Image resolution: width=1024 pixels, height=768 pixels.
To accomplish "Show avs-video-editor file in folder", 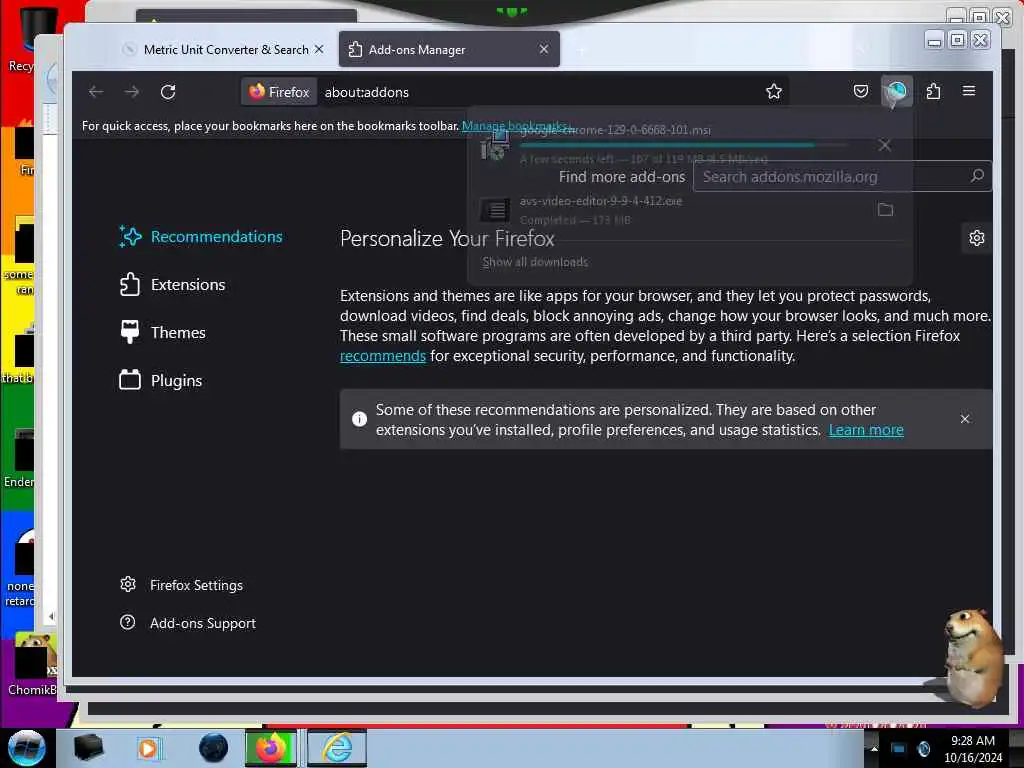I will [886, 210].
